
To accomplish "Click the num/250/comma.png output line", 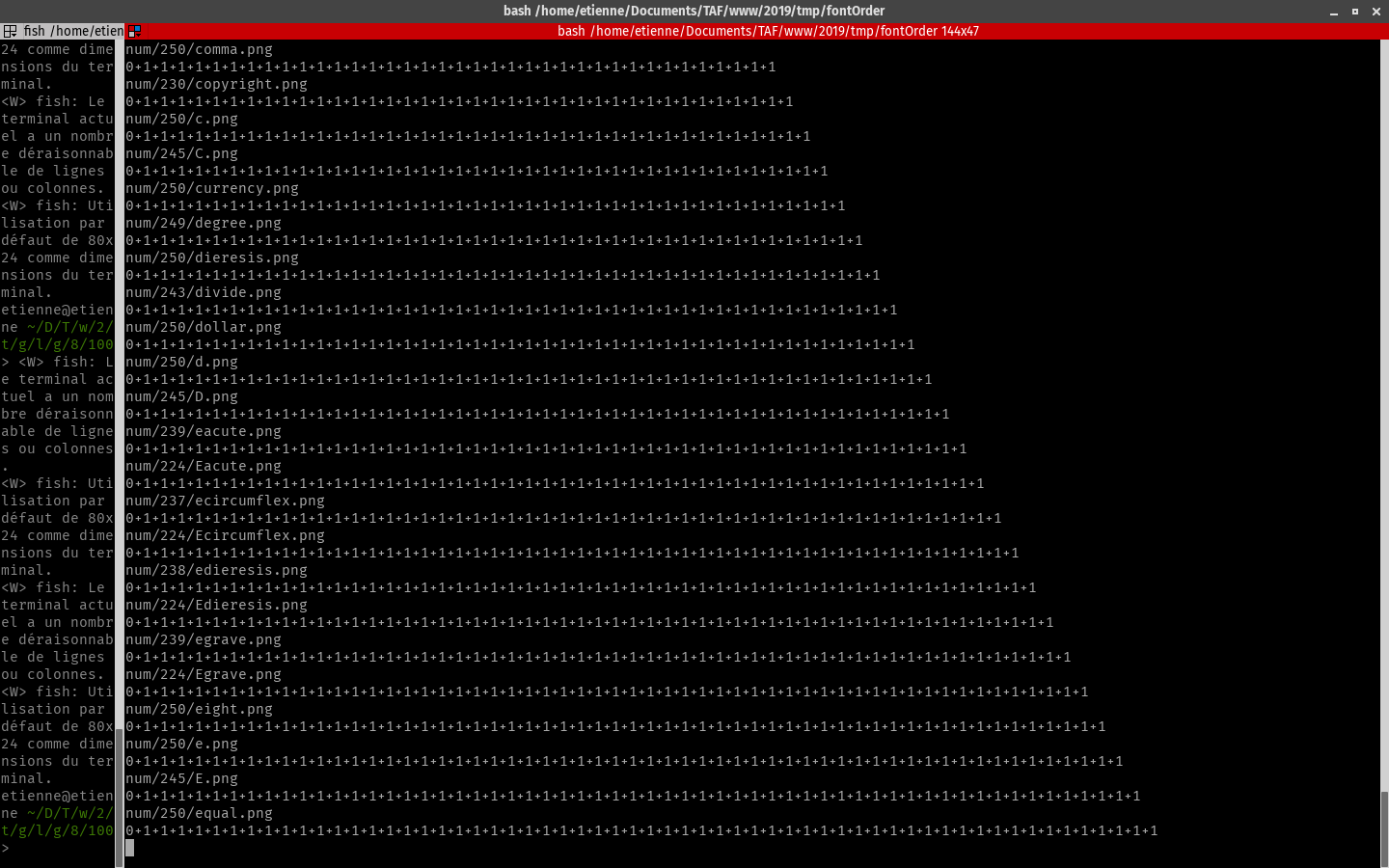I will (199, 49).
